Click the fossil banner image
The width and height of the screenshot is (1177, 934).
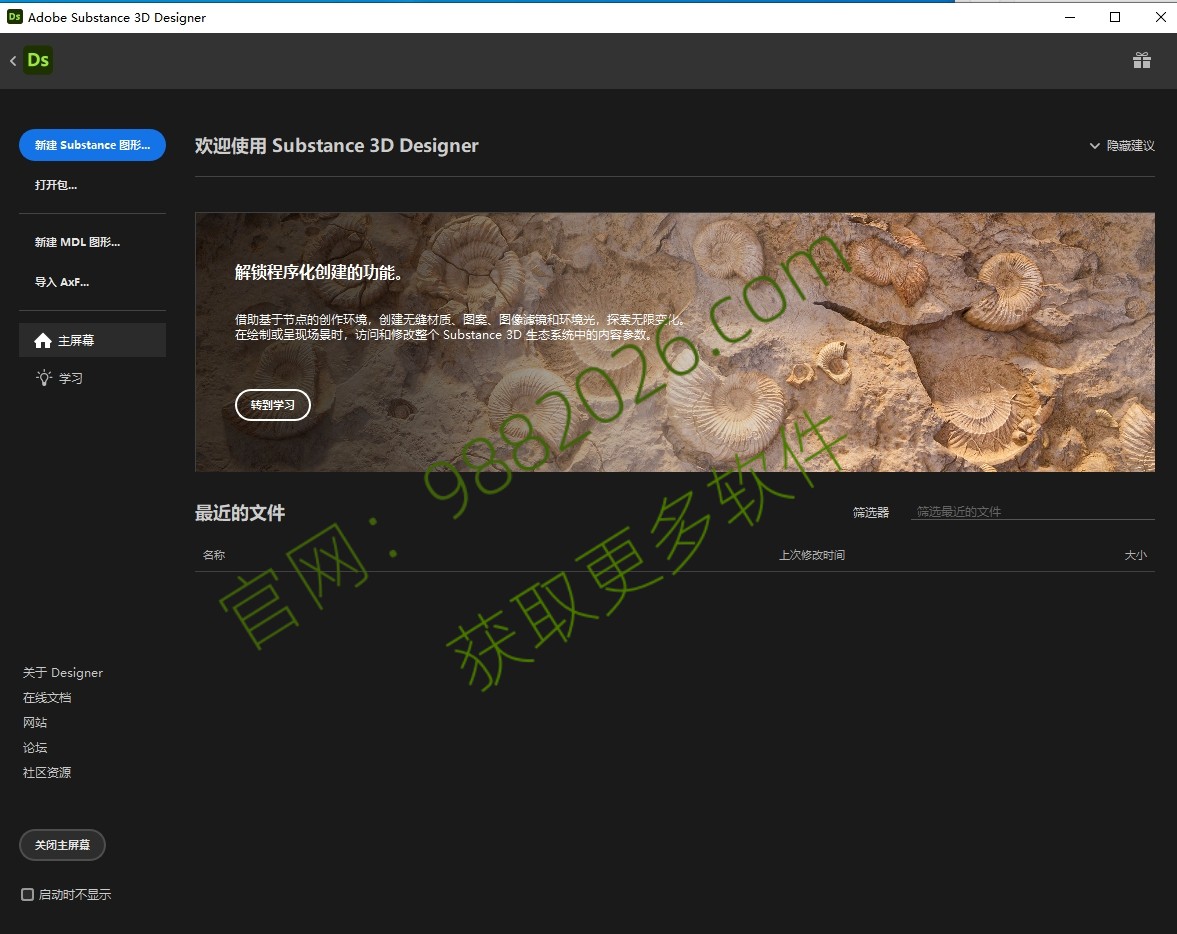tap(675, 342)
